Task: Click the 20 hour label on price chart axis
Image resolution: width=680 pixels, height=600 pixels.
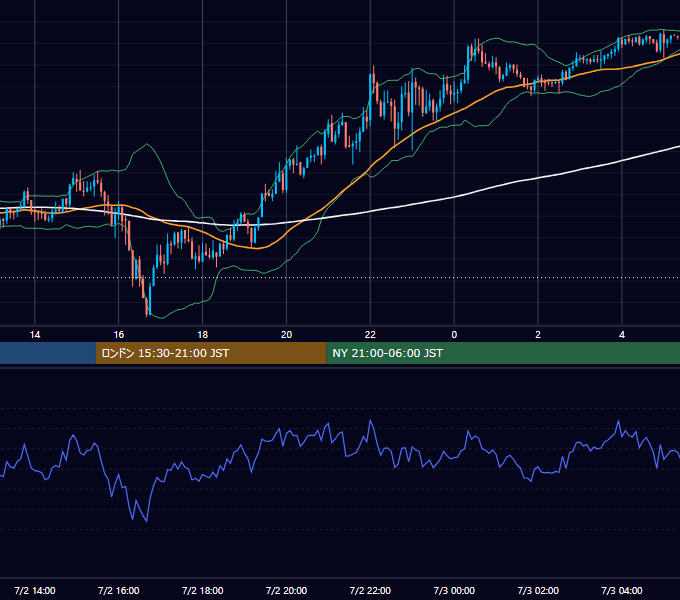Action: [286, 335]
